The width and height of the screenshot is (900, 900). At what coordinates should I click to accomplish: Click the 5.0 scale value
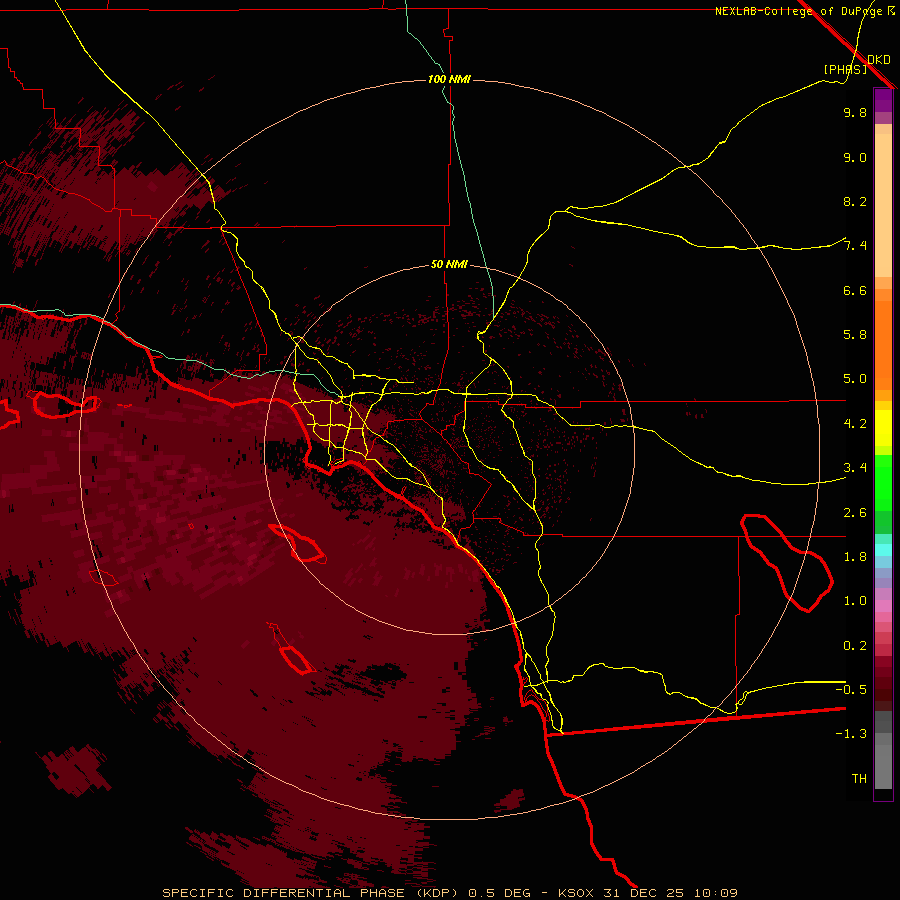855,379
